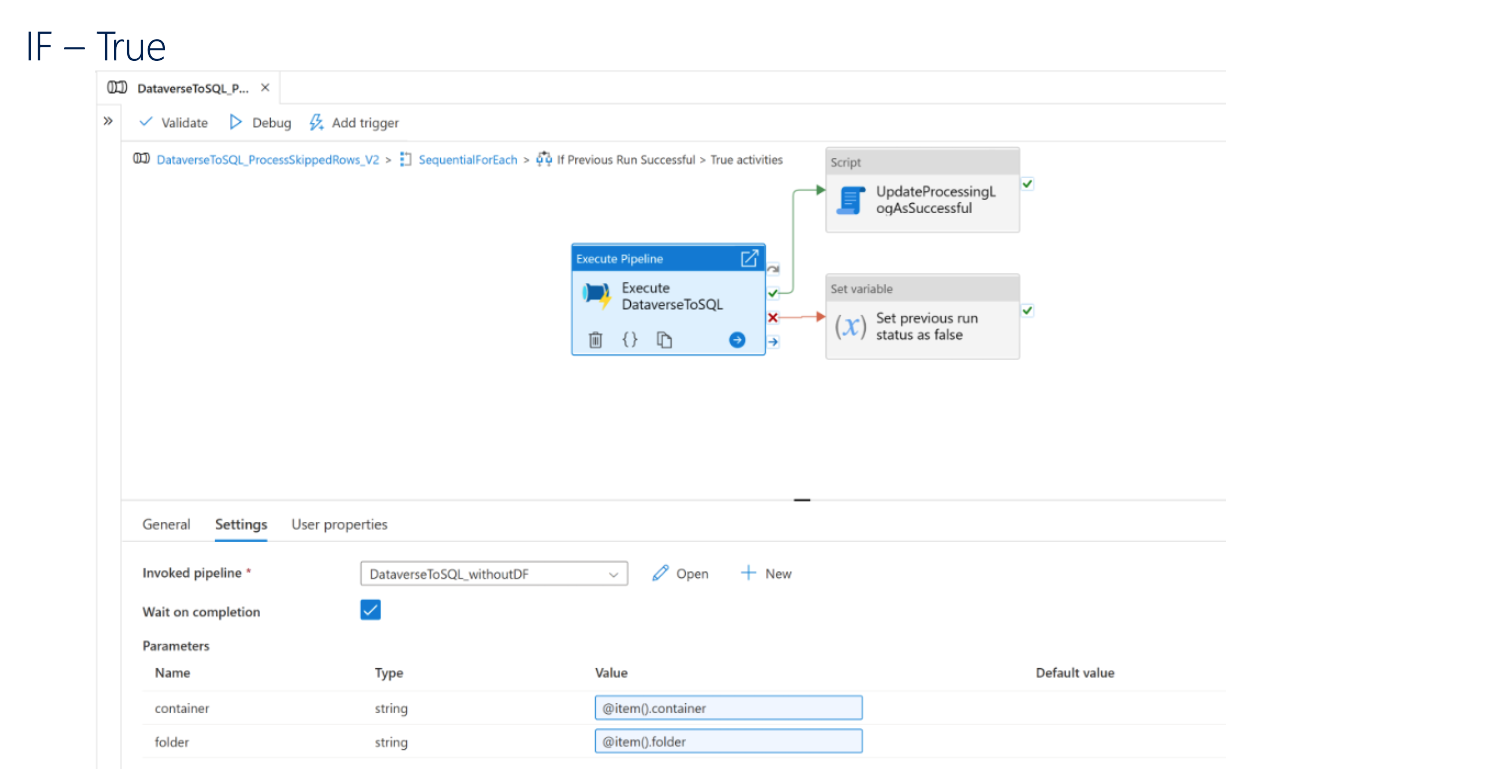Click the green success connector handle

coord(773,293)
